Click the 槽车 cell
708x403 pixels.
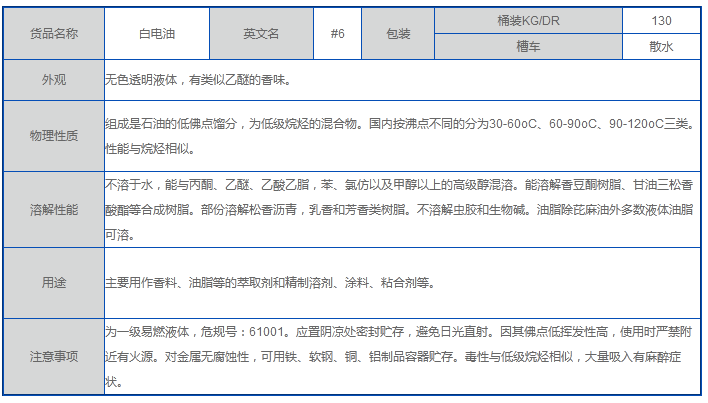pos(528,46)
